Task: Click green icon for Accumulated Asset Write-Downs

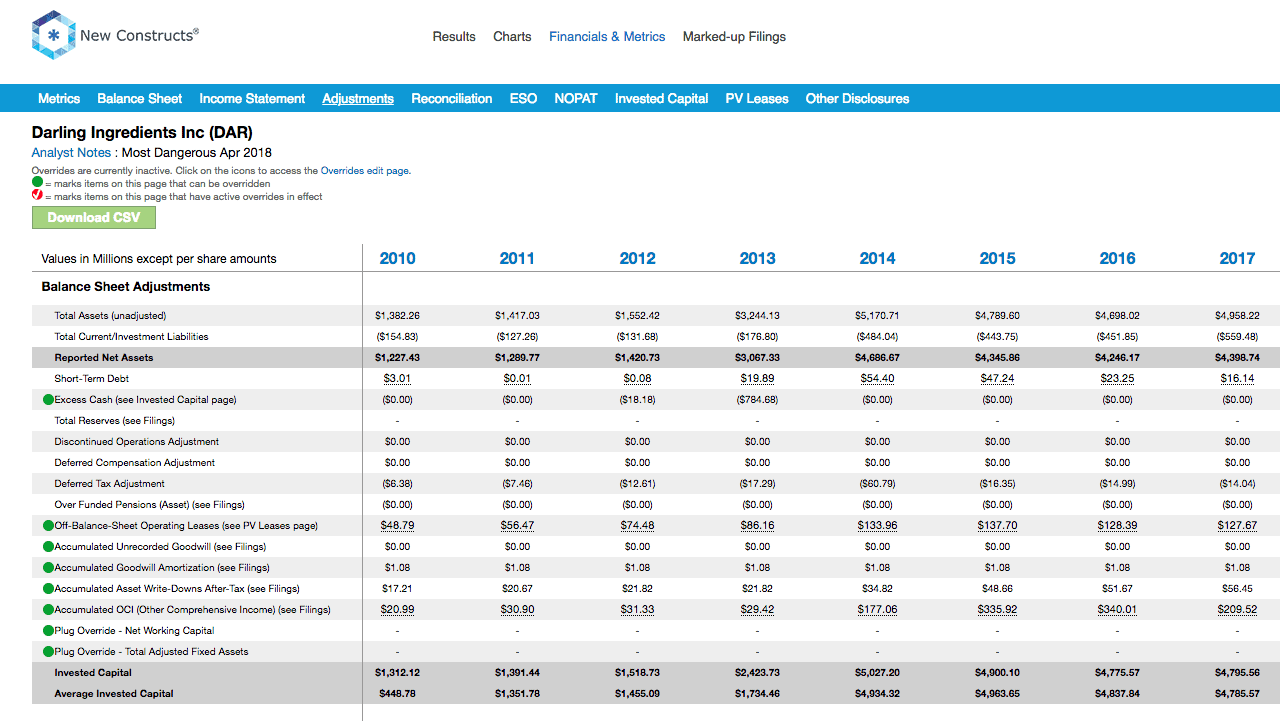Action: click(48, 589)
